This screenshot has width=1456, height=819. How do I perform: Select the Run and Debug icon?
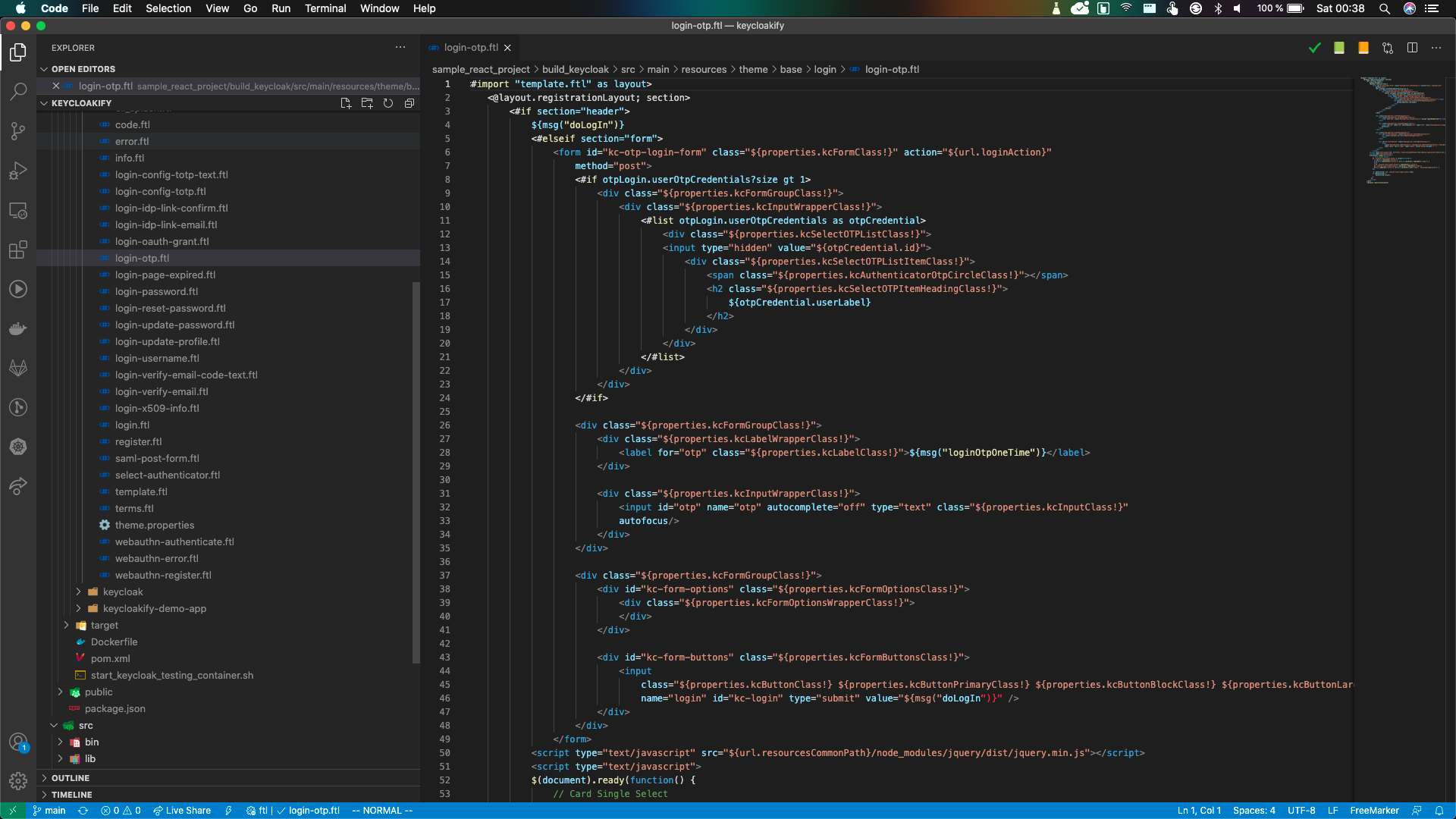[18, 171]
